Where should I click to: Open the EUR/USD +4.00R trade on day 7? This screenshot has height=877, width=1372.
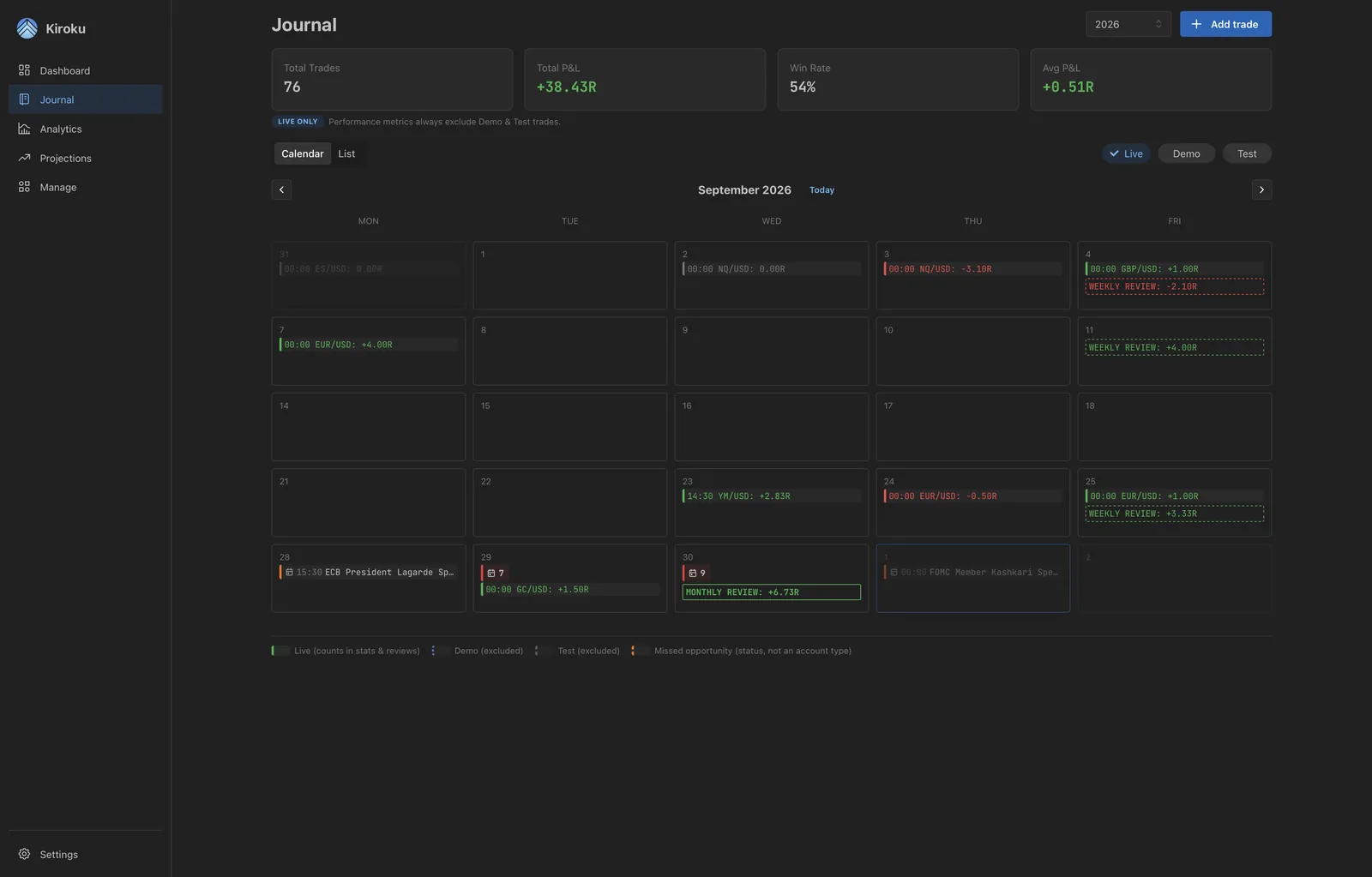click(x=369, y=345)
